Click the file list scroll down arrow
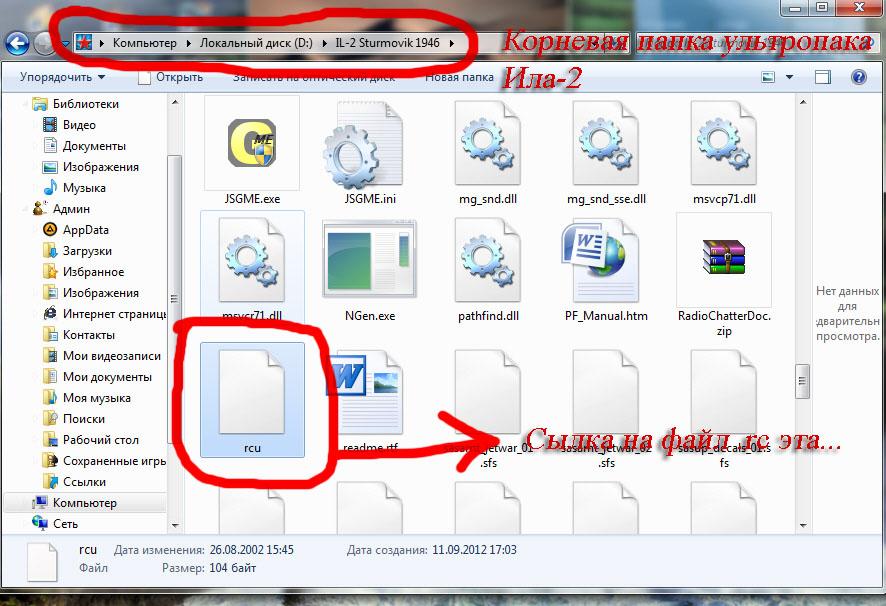Screen dimensions: 886x606 pyautogui.click(x=802, y=525)
